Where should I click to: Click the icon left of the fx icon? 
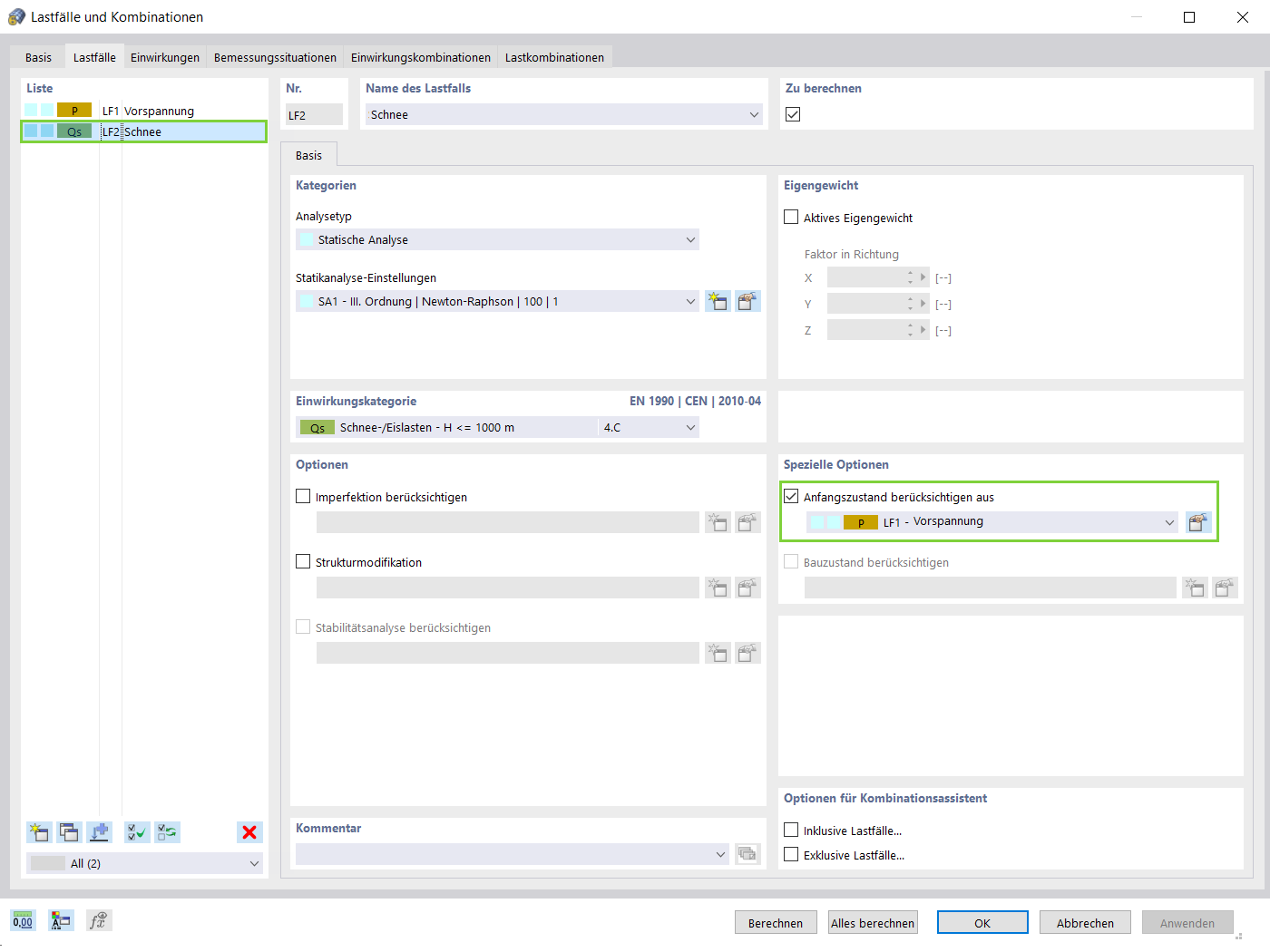coord(61,921)
